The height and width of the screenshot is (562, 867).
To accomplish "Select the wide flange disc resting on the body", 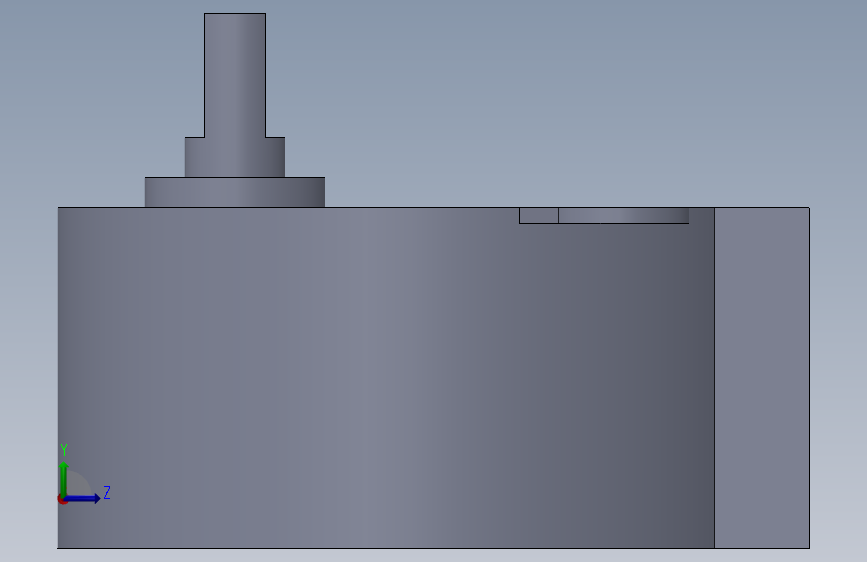I will pyautogui.click(x=235, y=192).
